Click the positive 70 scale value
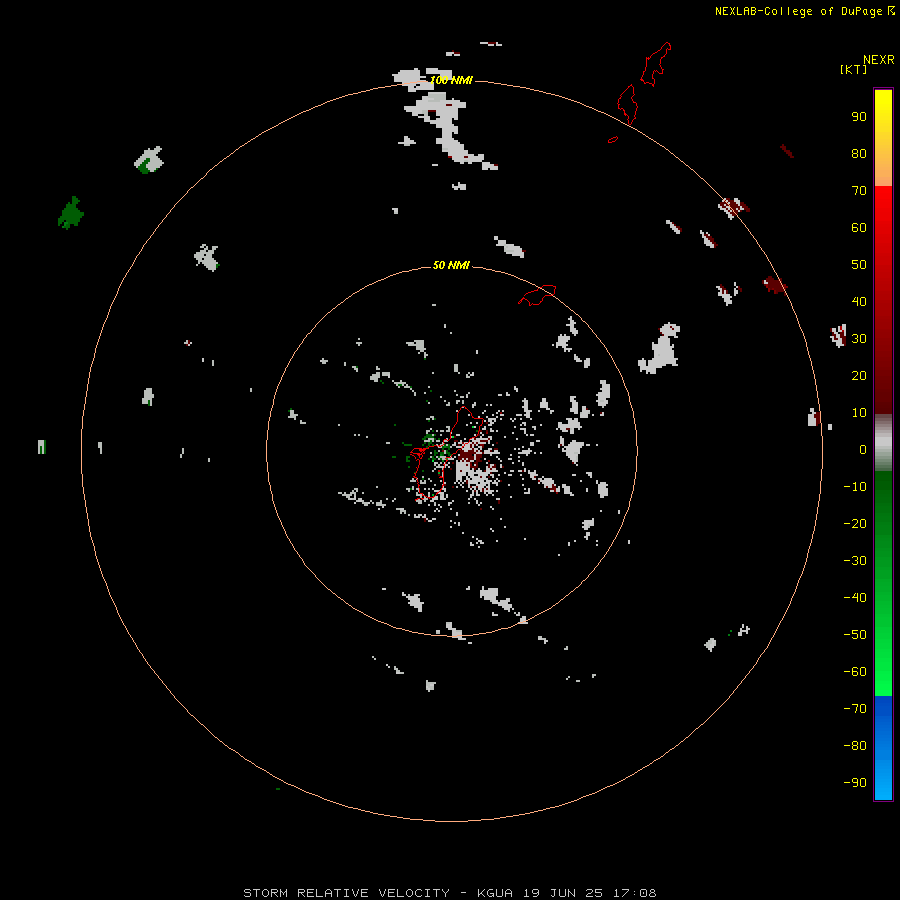 [859, 191]
